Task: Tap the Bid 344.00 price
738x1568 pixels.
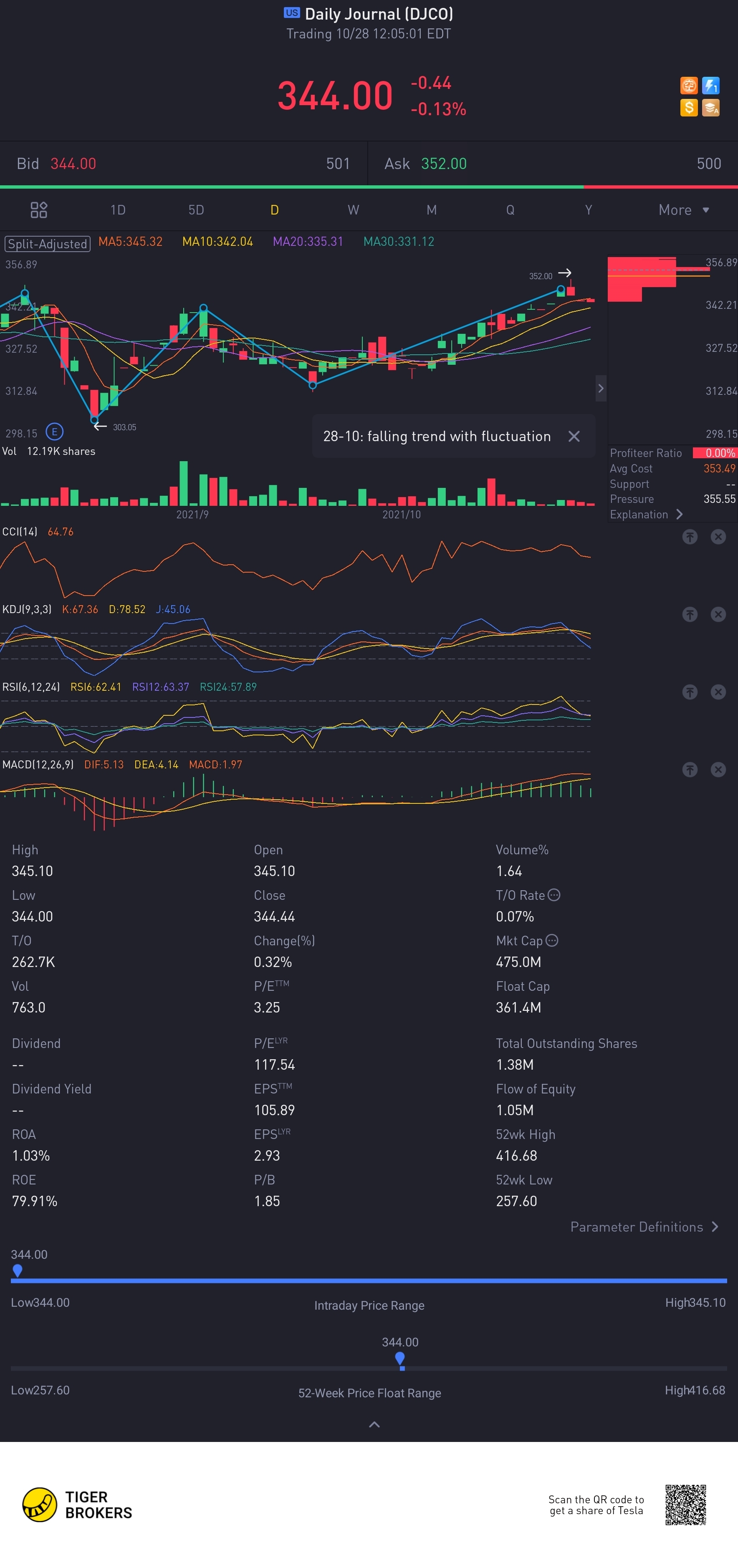Action: pos(73,164)
